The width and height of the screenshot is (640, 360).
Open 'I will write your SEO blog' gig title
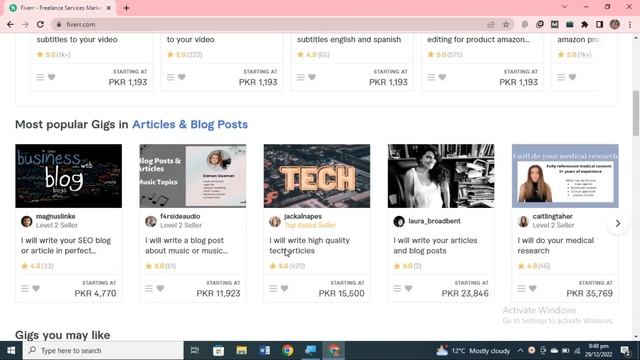[x=66, y=245]
